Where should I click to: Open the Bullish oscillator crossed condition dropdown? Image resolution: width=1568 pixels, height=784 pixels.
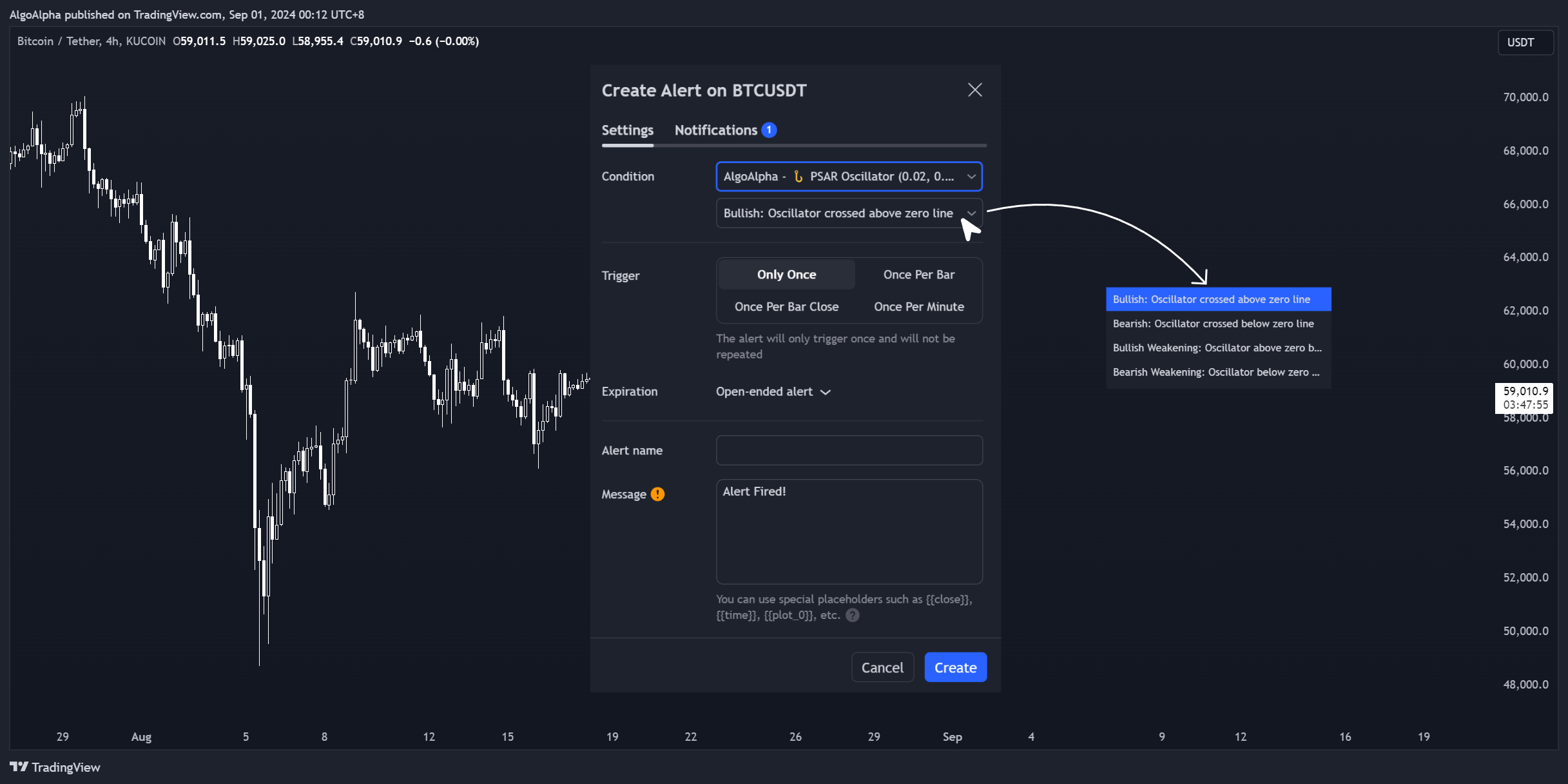[849, 213]
